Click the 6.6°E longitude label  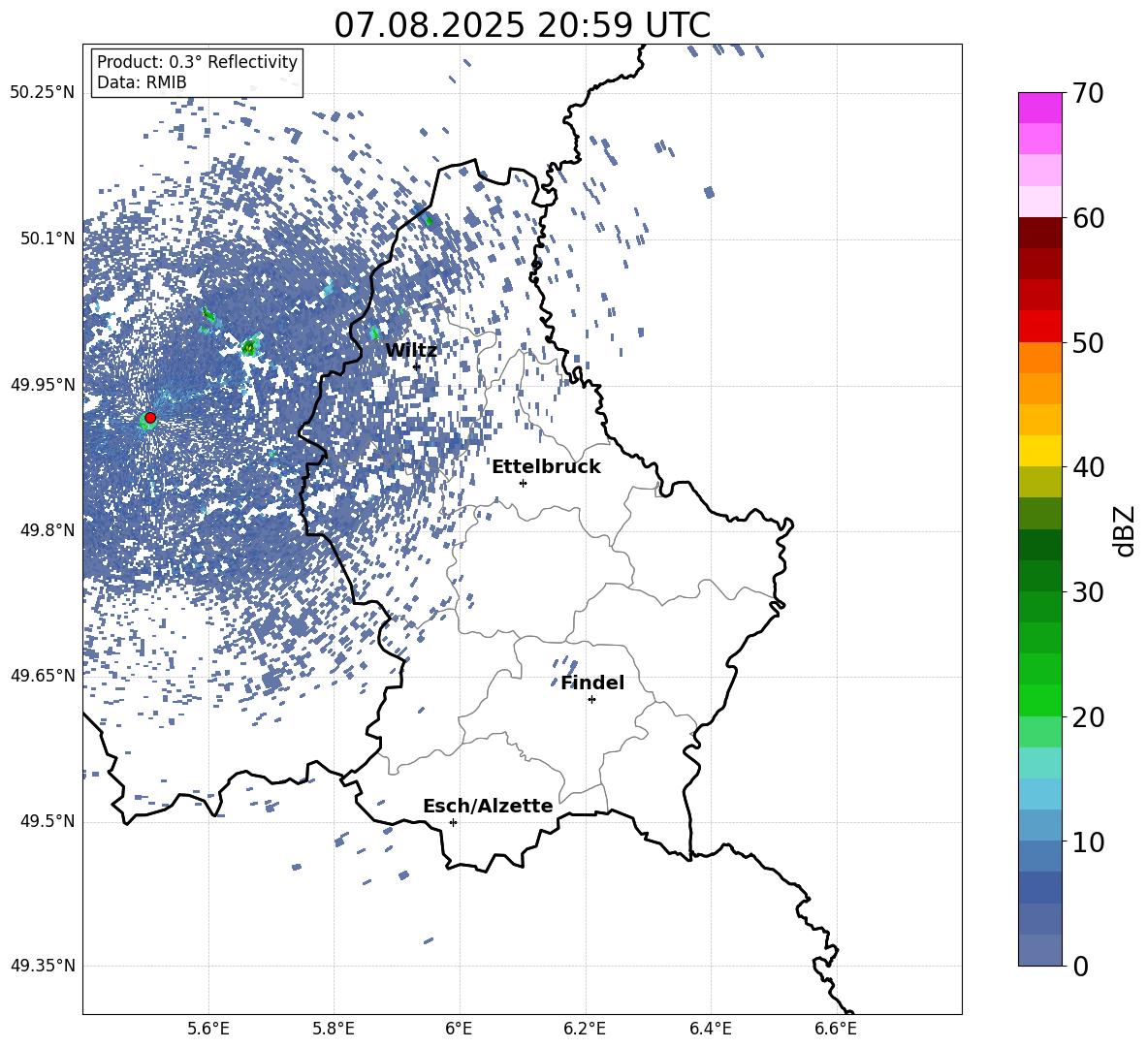[836, 1029]
